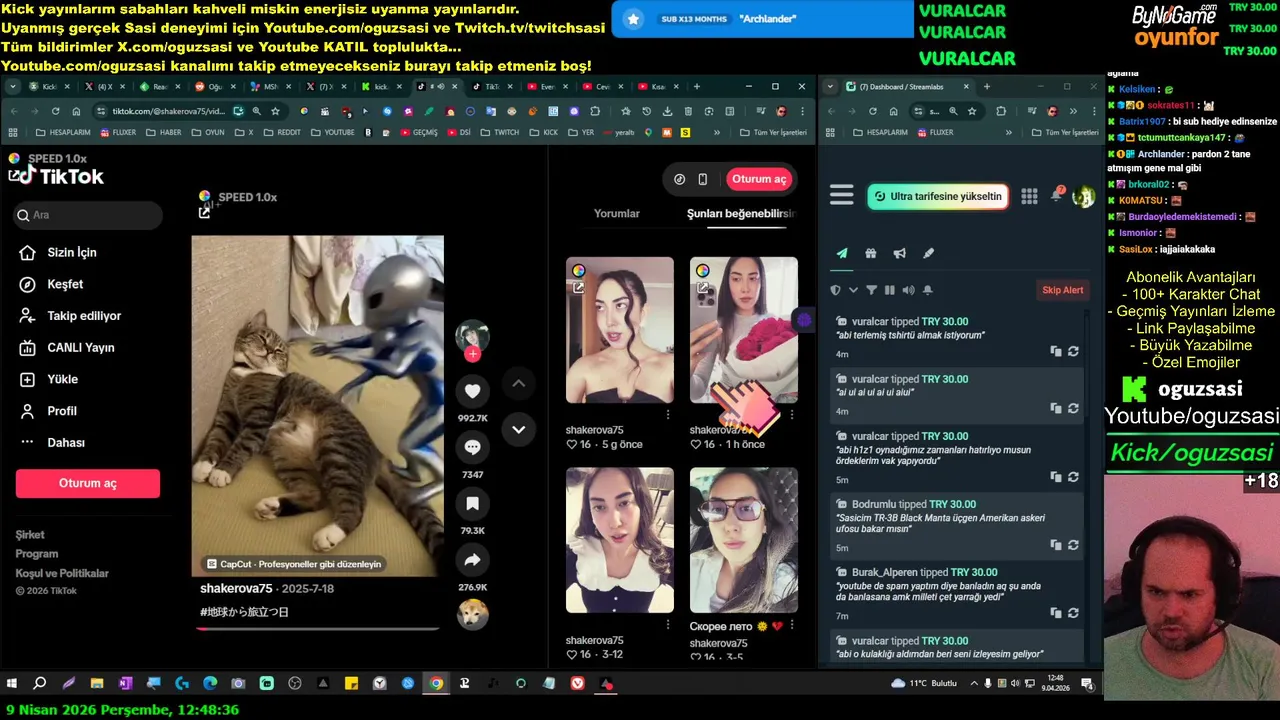Click the sidebar 'Oturum aç' login button
Viewport: 1280px width, 720px height.
click(x=88, y=483)
